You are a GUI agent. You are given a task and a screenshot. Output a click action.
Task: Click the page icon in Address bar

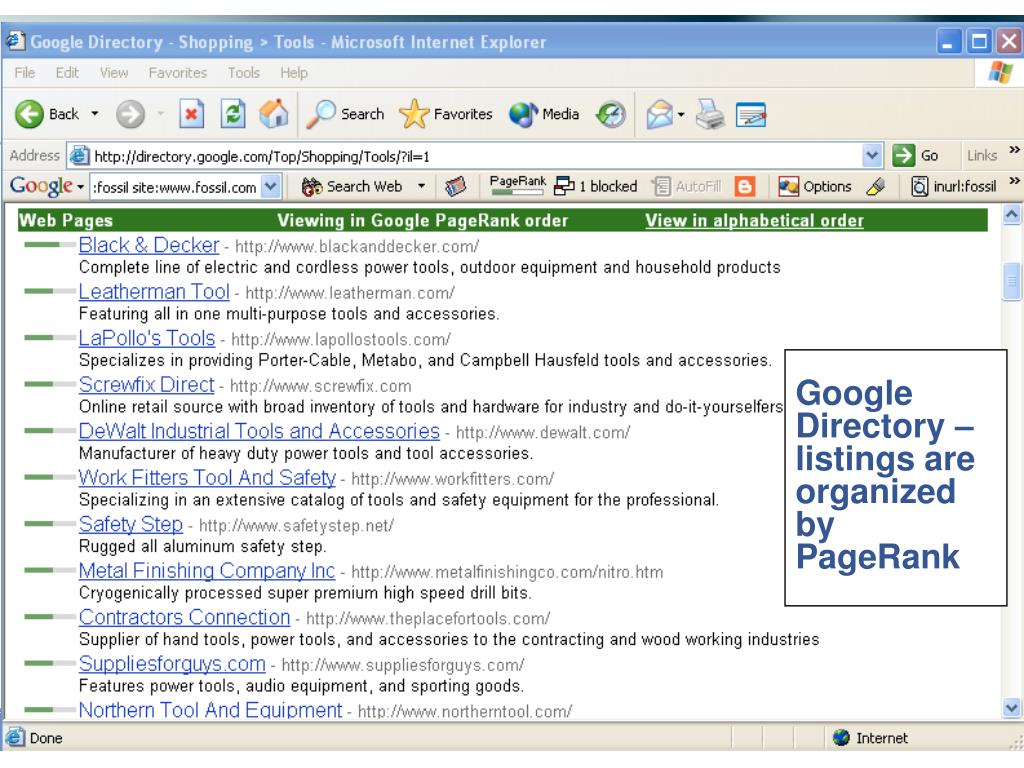click(x=79, y=156)
